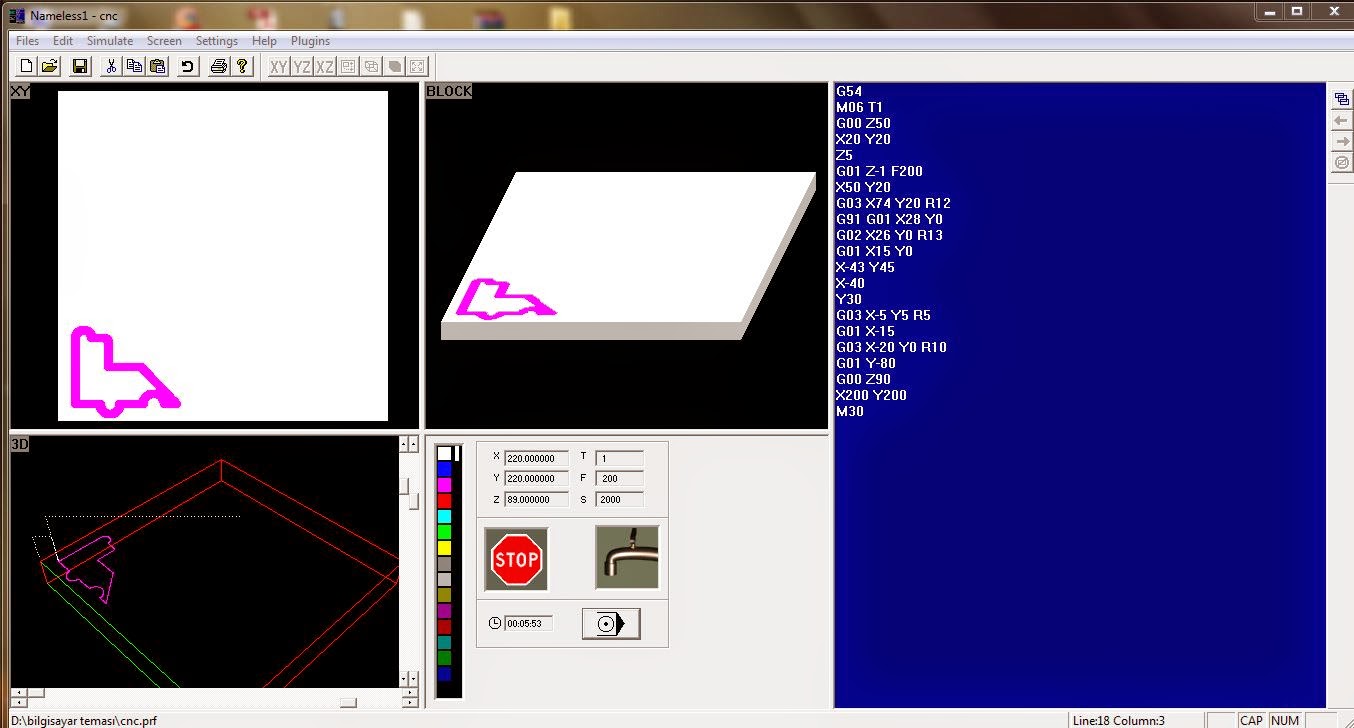The image size is (1354, 728).
Task: Click the CAP indicator in the status bar
Action: (1251, 720)
